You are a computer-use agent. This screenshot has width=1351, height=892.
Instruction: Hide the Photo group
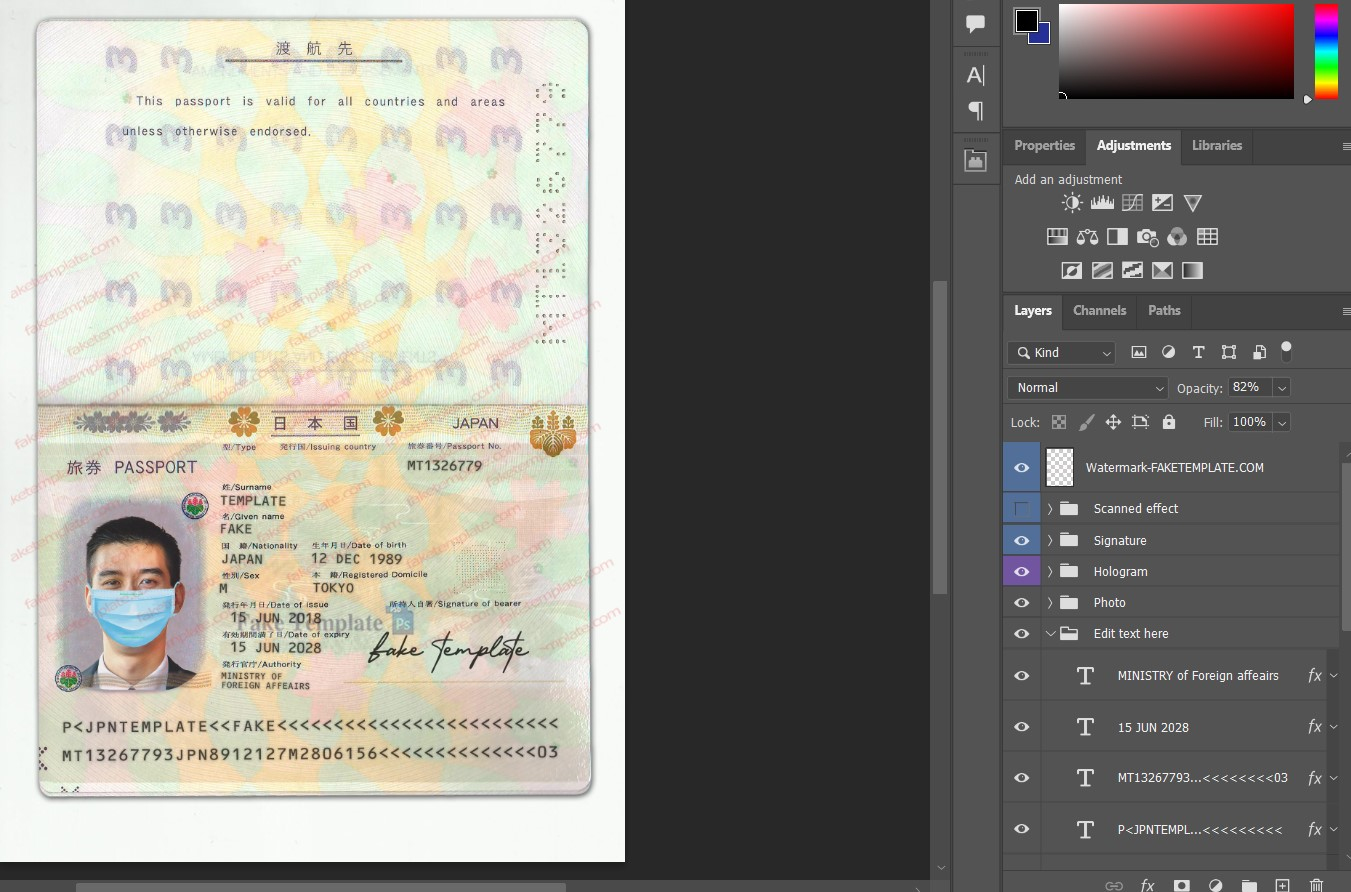click(1021, 602)
